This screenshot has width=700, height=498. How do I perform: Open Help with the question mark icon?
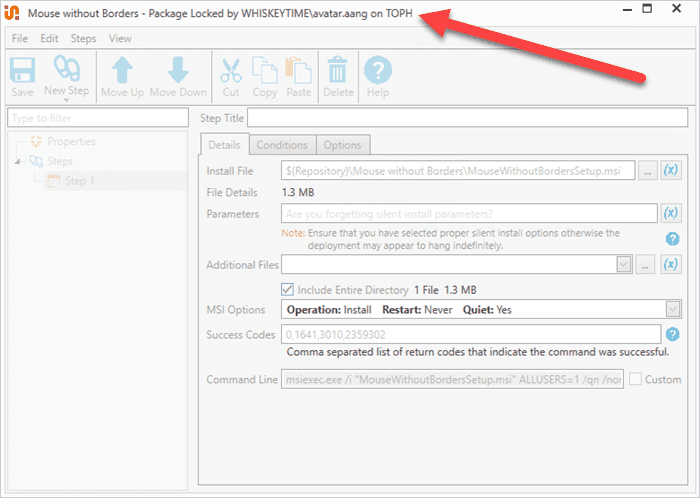378,70
